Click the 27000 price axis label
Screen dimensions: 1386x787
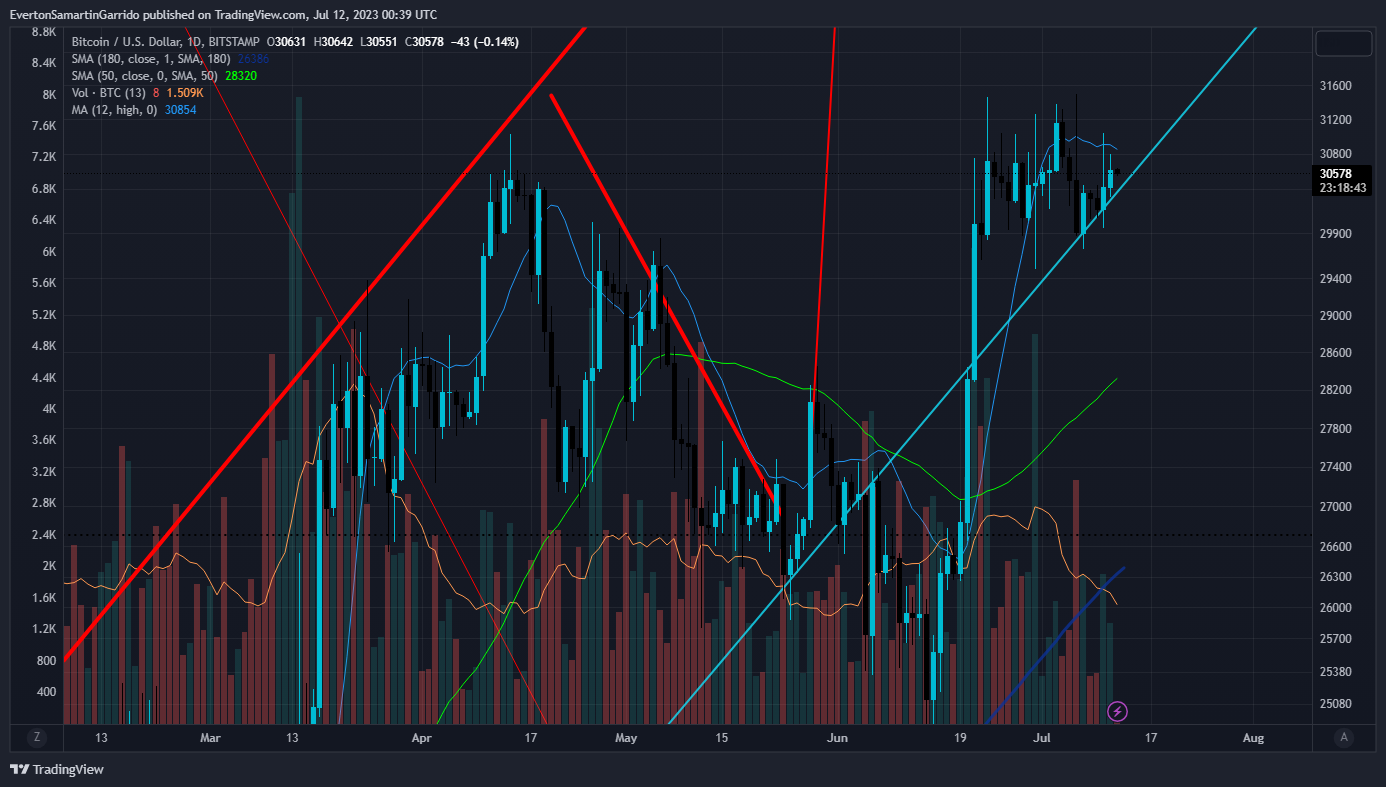coord(1336,507)
